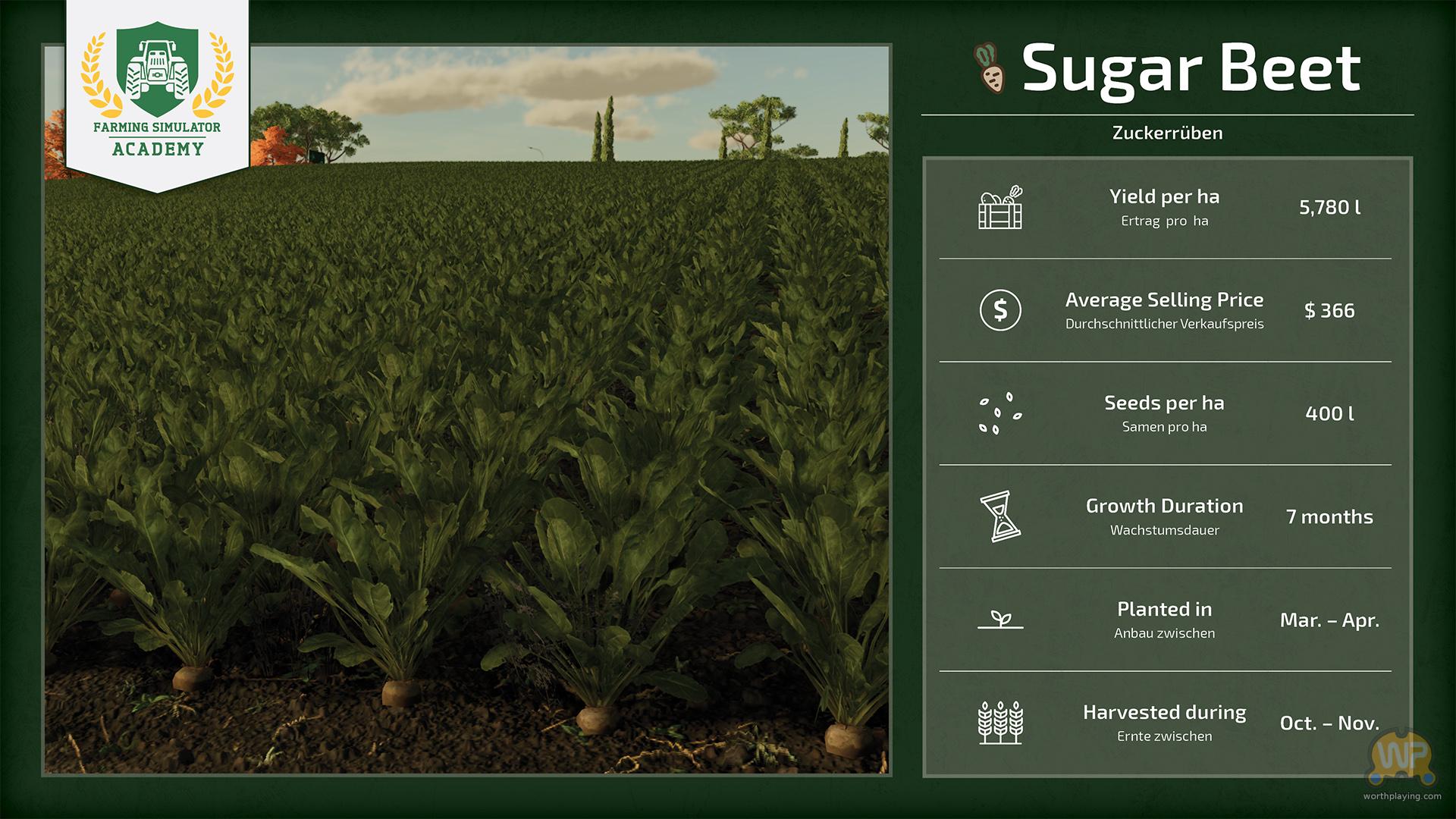Click the 7 months duration value

tap(1329, 516)
